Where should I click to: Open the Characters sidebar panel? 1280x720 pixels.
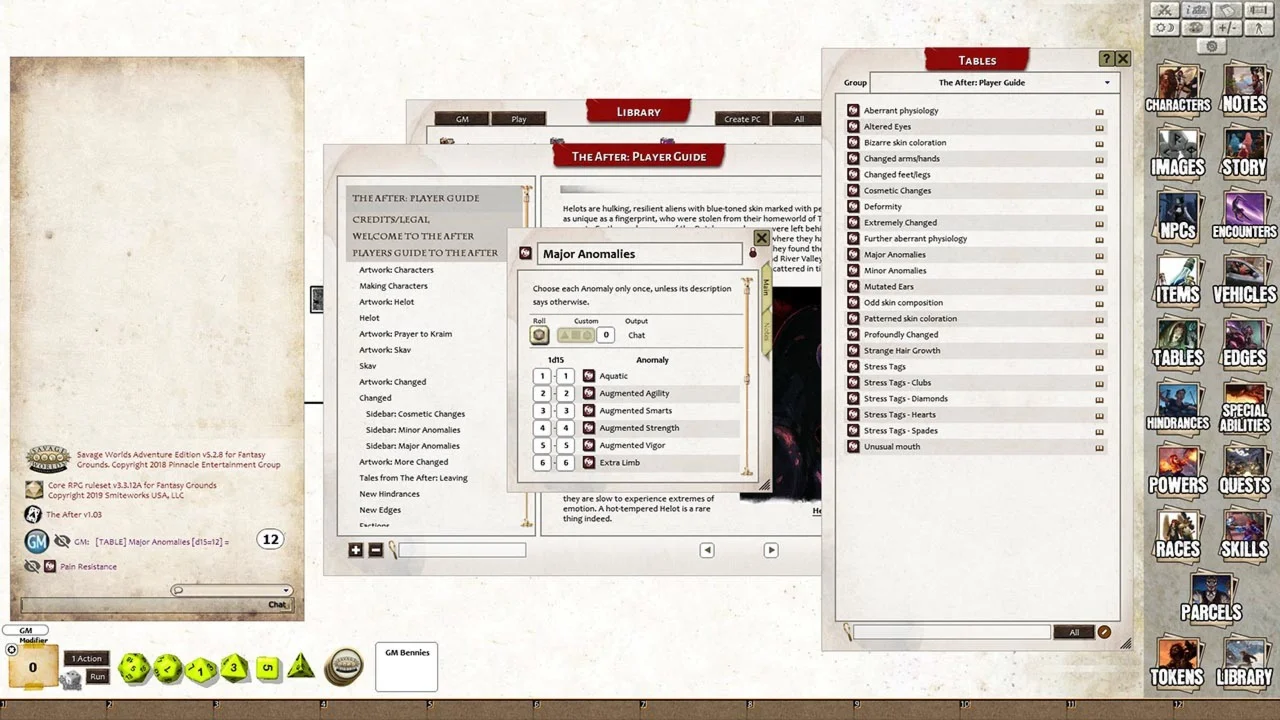coord(1178,90)
